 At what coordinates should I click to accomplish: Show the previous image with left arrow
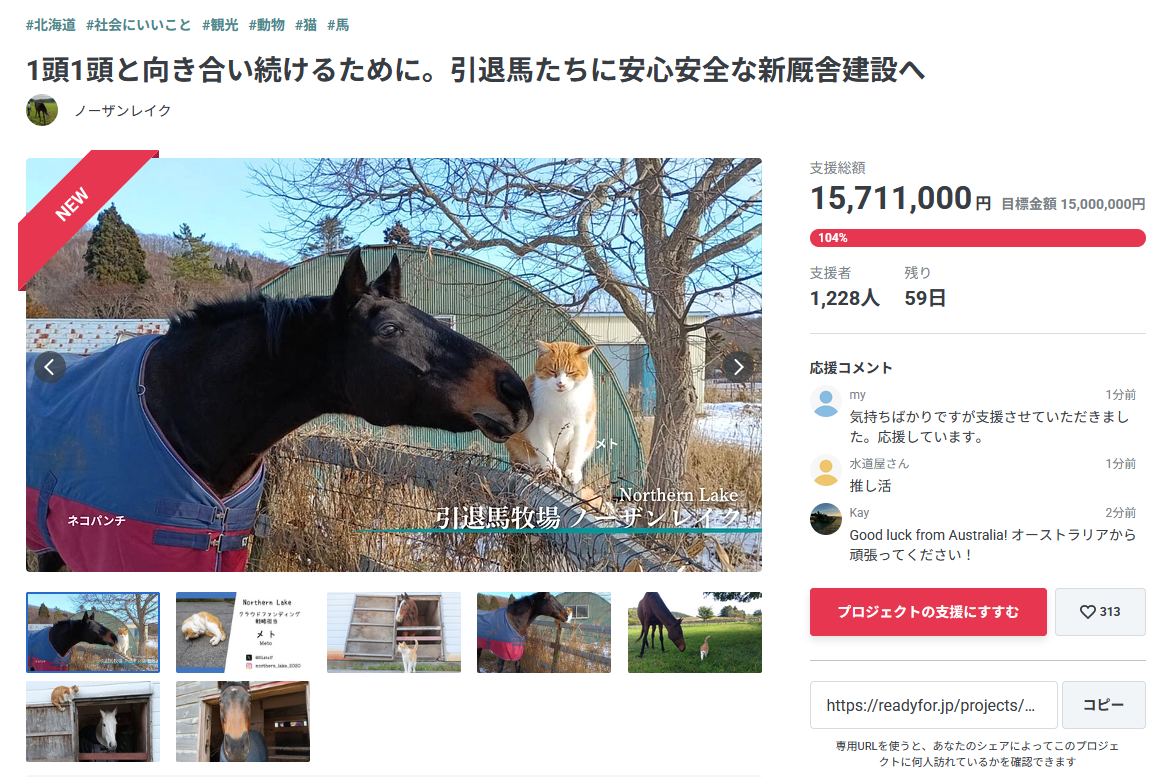tap(50, 367)
